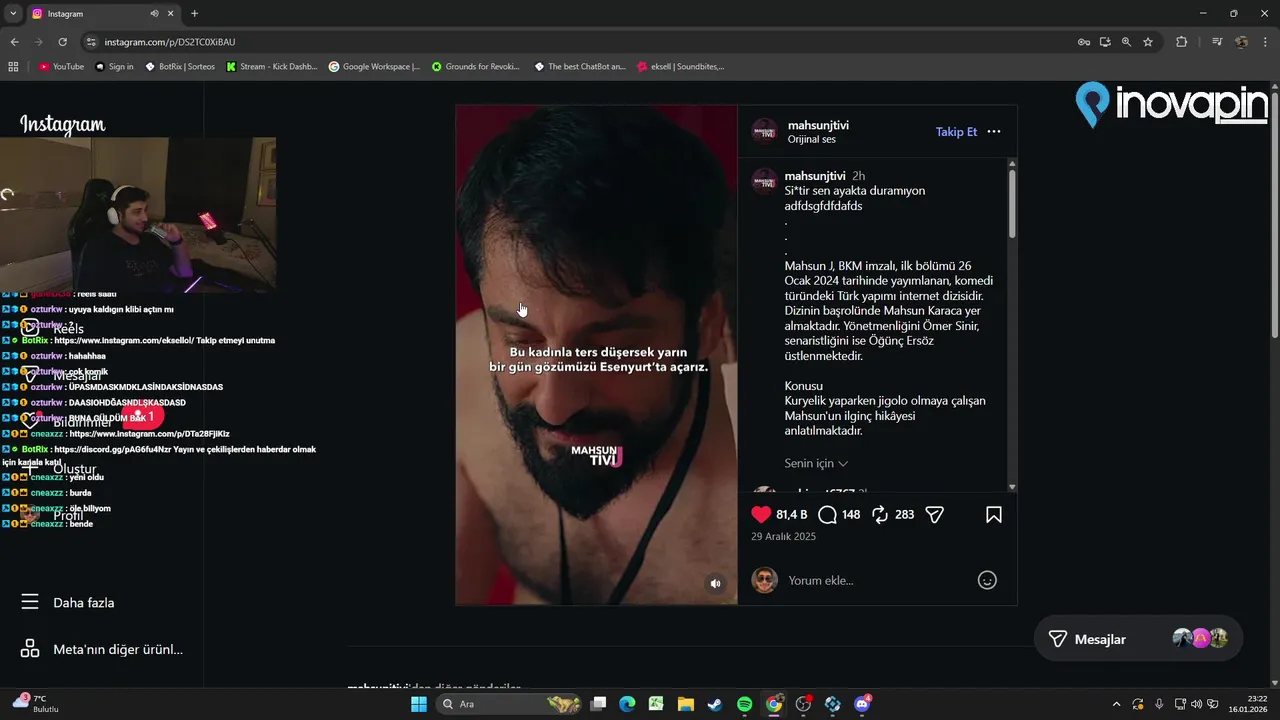Open Steam from the taskbar

[x=715, y=704]
